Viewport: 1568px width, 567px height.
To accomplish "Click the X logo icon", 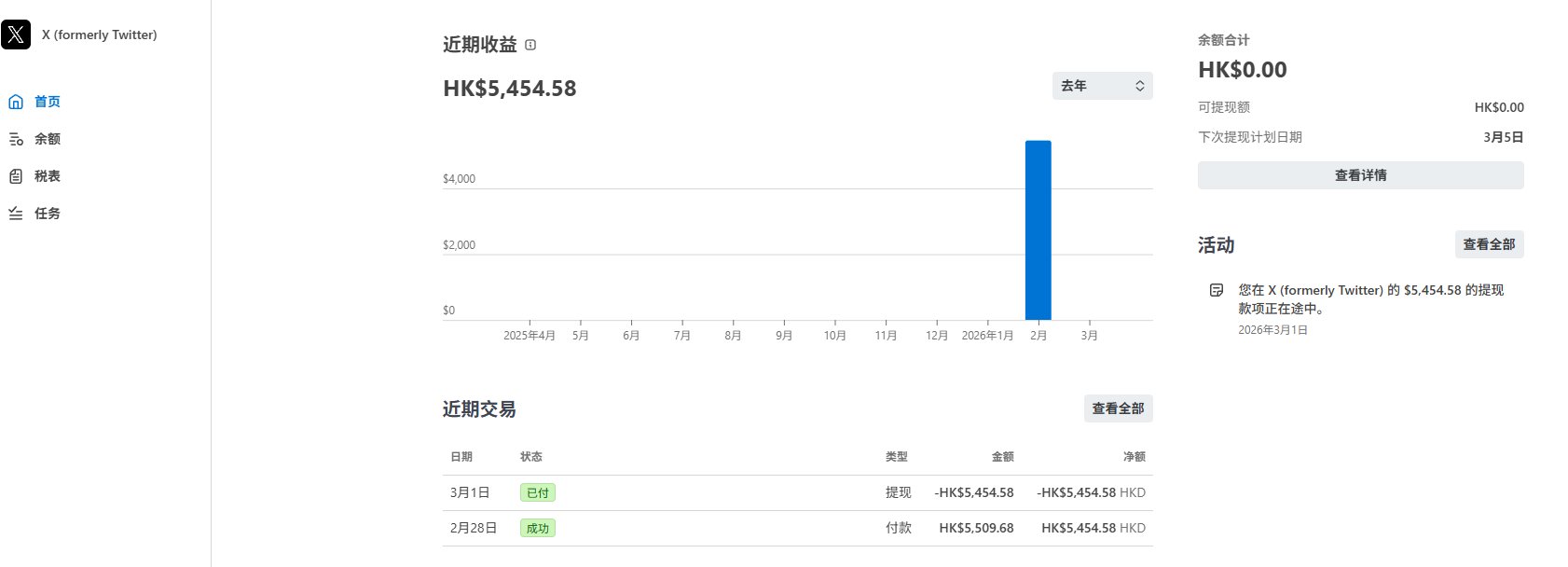I will tap(16, 35).
